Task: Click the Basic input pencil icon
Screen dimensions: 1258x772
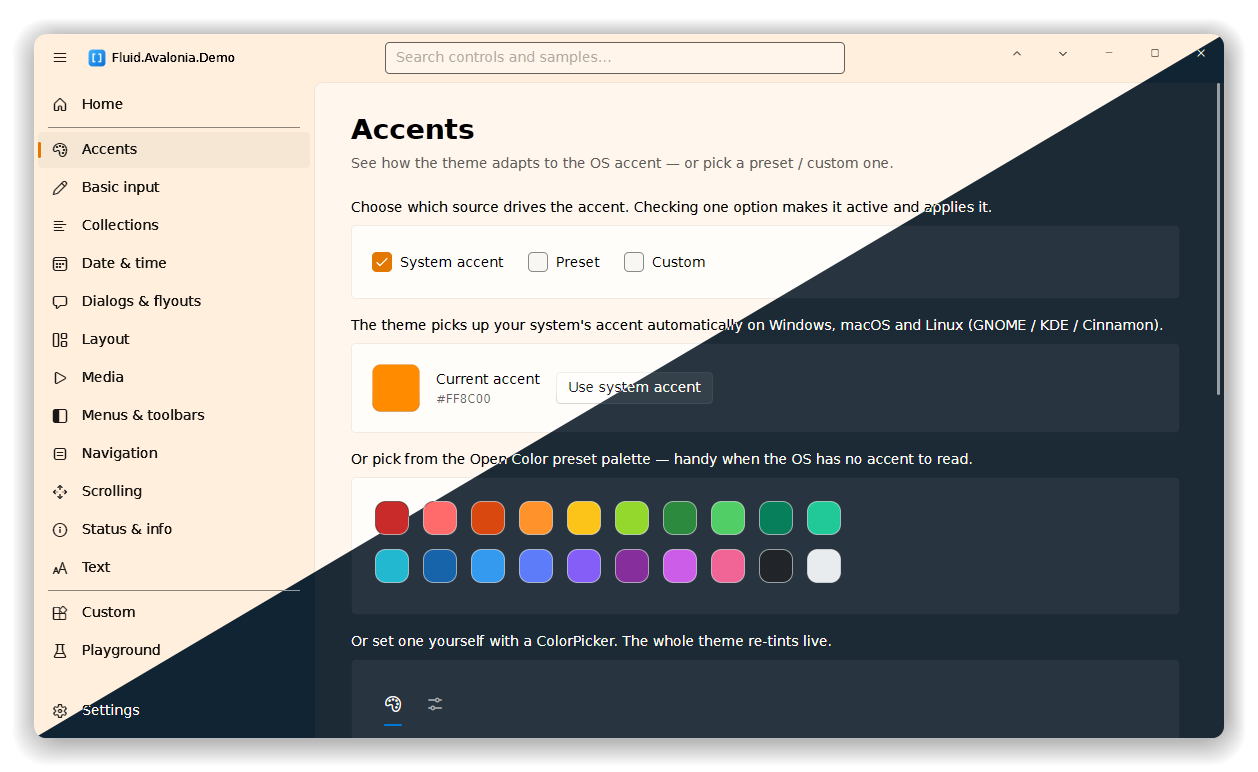Action: [x=60, y=187]
